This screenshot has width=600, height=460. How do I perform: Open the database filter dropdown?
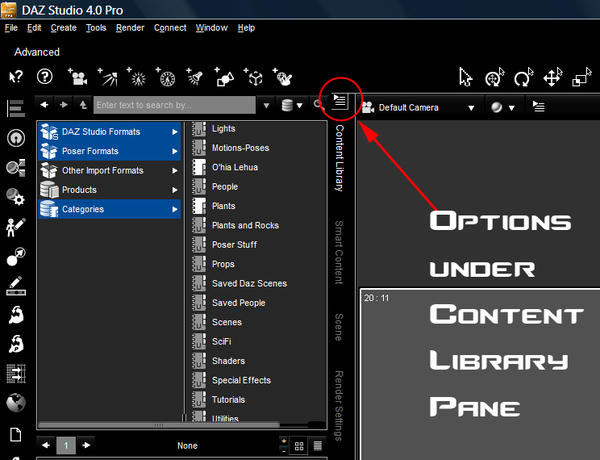(x=292, y=105)
